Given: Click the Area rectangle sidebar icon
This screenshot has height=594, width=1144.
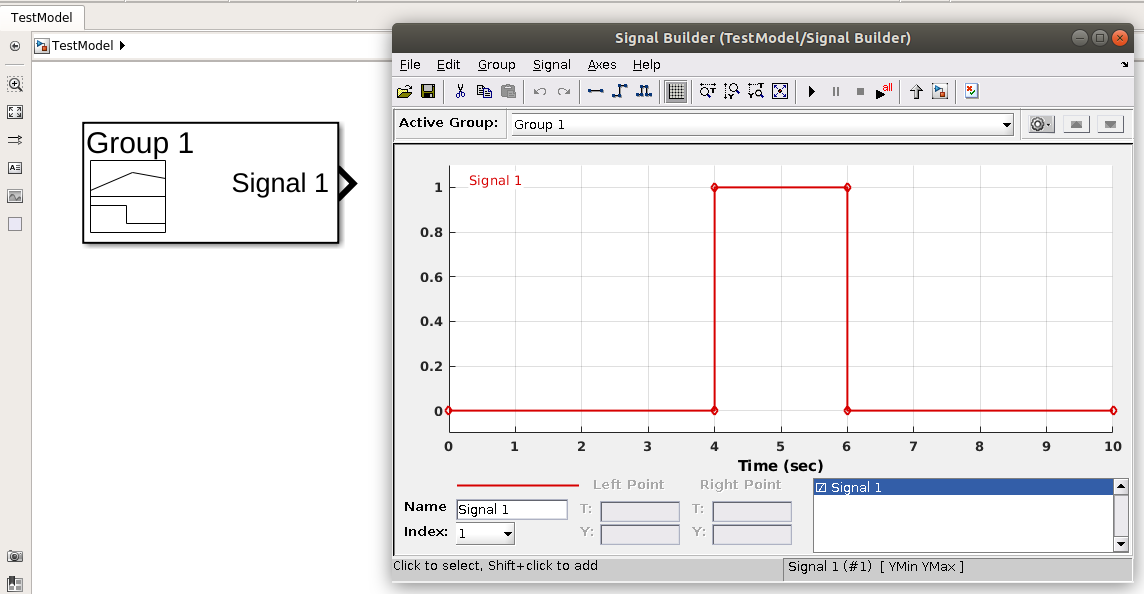Looking at the screenshot, I should tap(15, 224).
